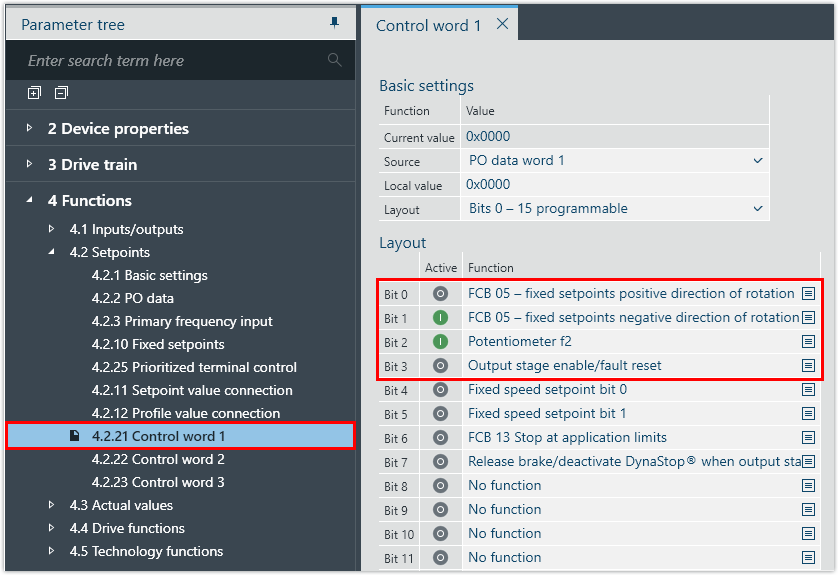This screenshot has height=575, width=838.
Task: Open the function list icon for Bit 3
Action: [808, 366]
